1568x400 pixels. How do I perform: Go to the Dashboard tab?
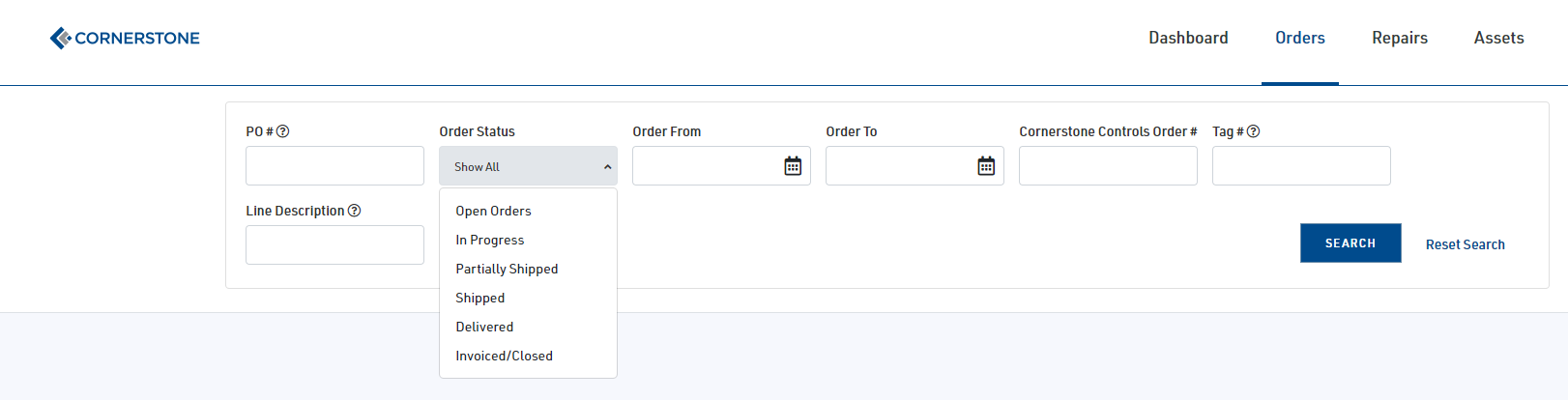coord(1188,38)
